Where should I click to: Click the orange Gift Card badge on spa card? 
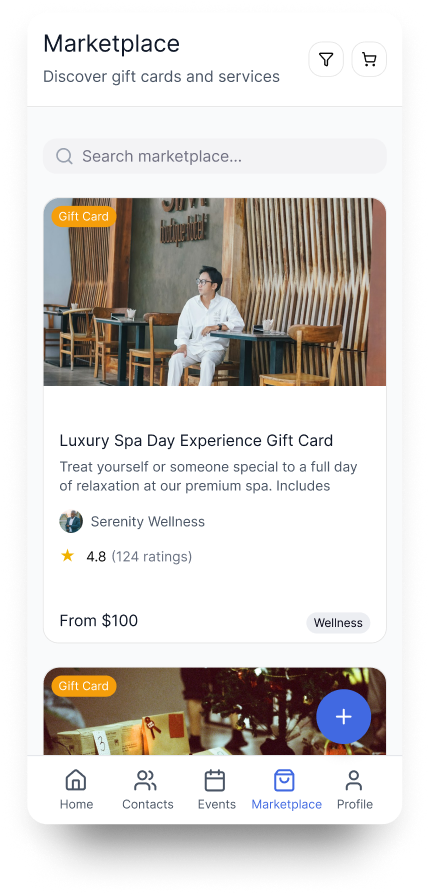click(x=84, y=216)
